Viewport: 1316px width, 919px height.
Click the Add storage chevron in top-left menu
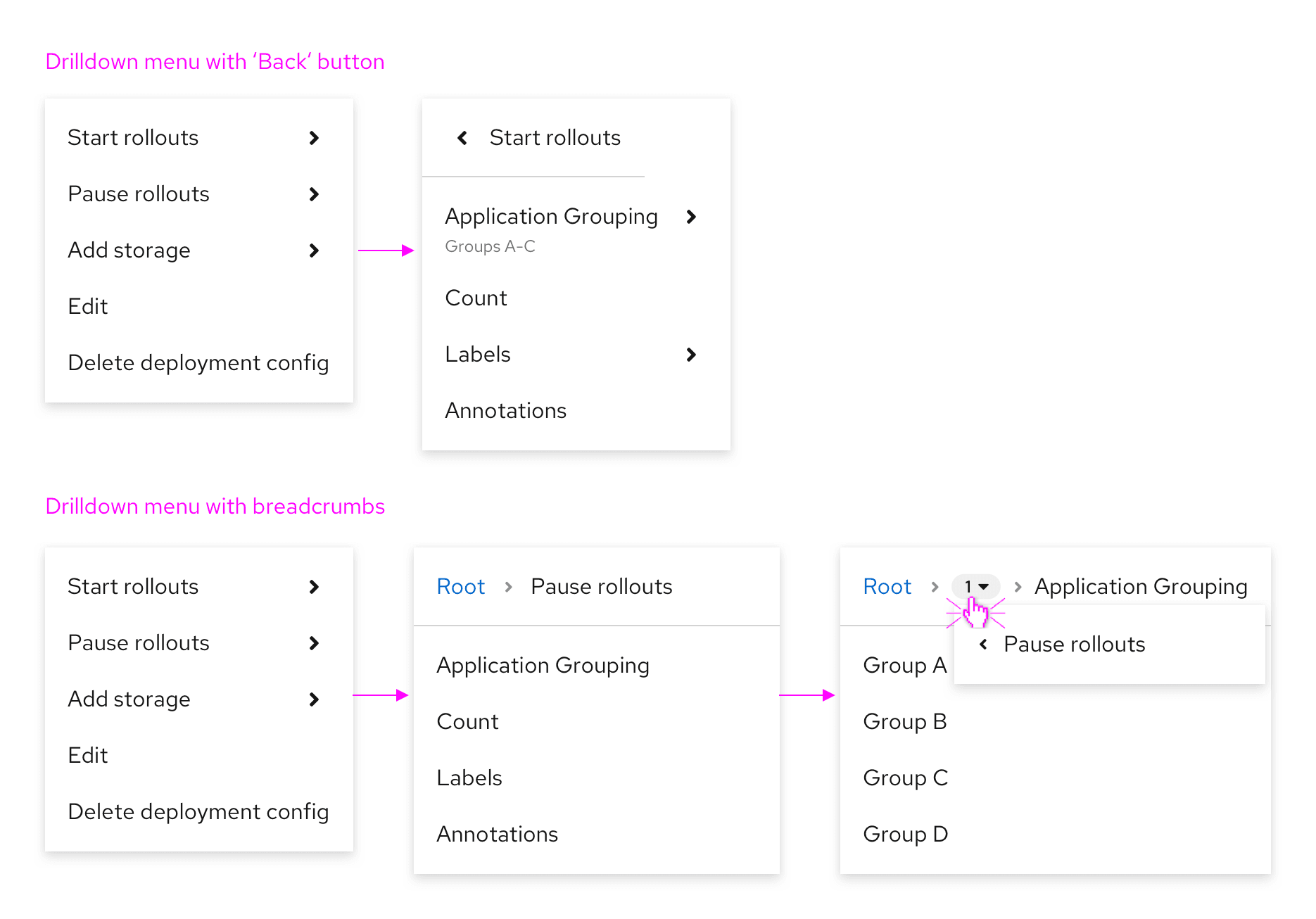coord(314,251)
